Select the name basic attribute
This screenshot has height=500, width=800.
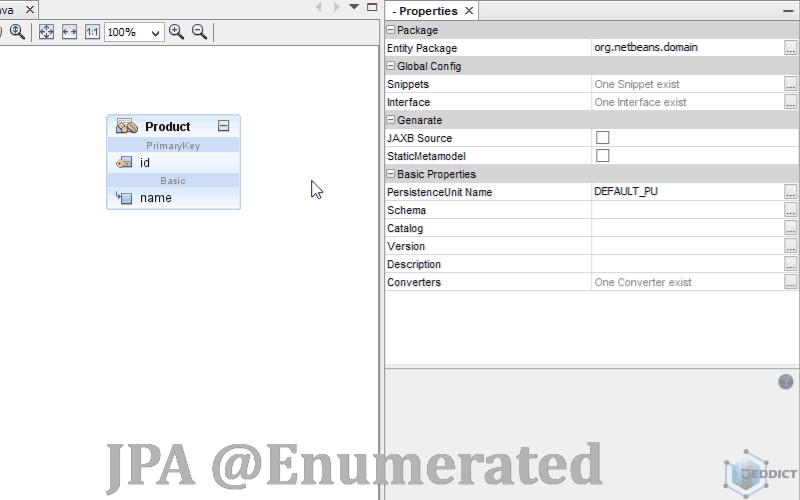coord(155,198)
